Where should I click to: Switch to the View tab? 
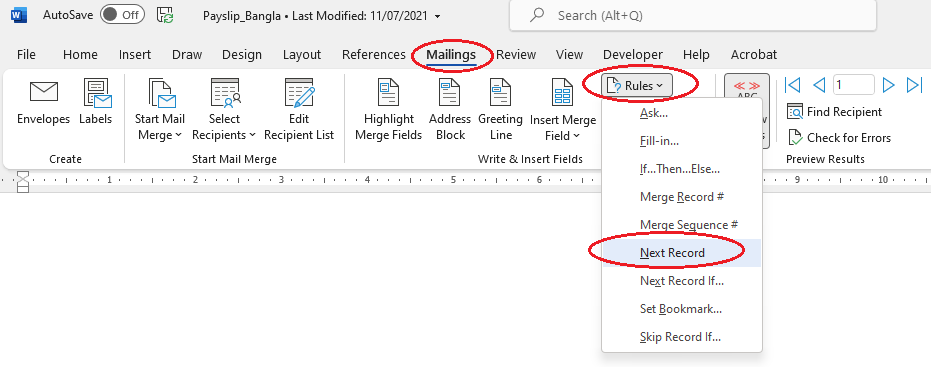click(x=569, y=55)
